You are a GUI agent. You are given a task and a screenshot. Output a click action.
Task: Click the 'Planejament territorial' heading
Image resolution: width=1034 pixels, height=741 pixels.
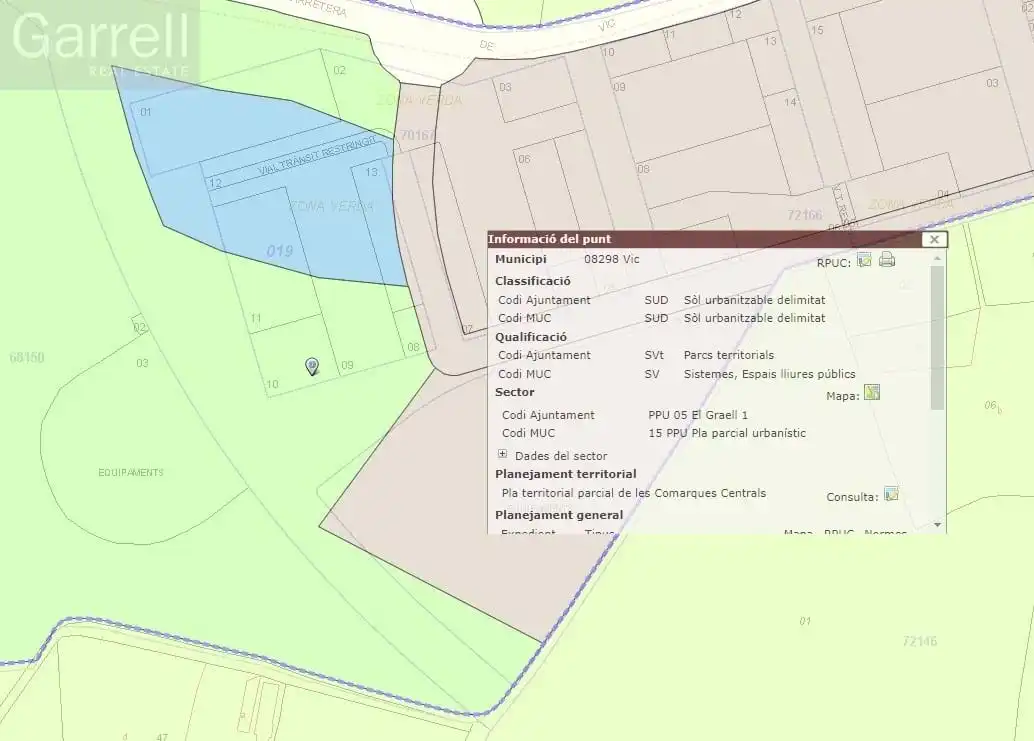tap(566, 474)
